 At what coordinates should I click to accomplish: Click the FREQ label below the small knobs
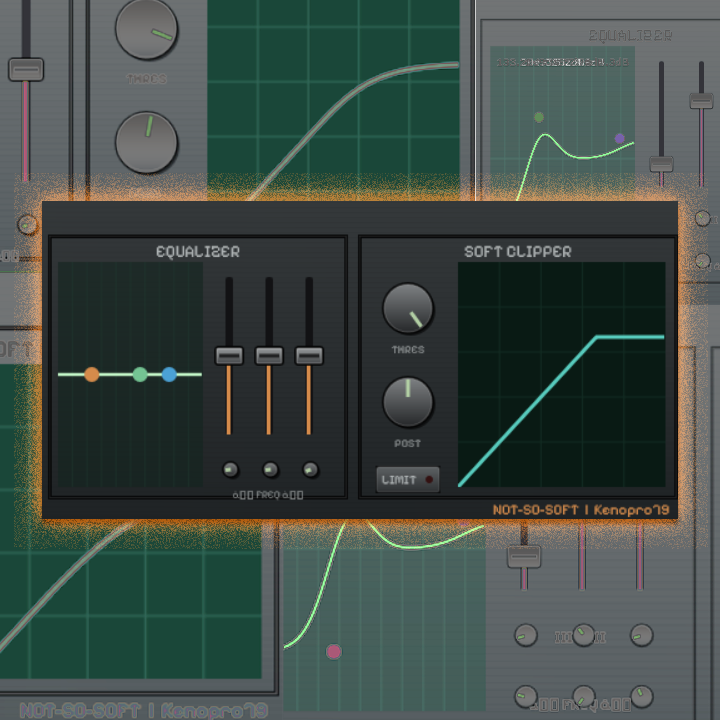(x=268, y=495)
